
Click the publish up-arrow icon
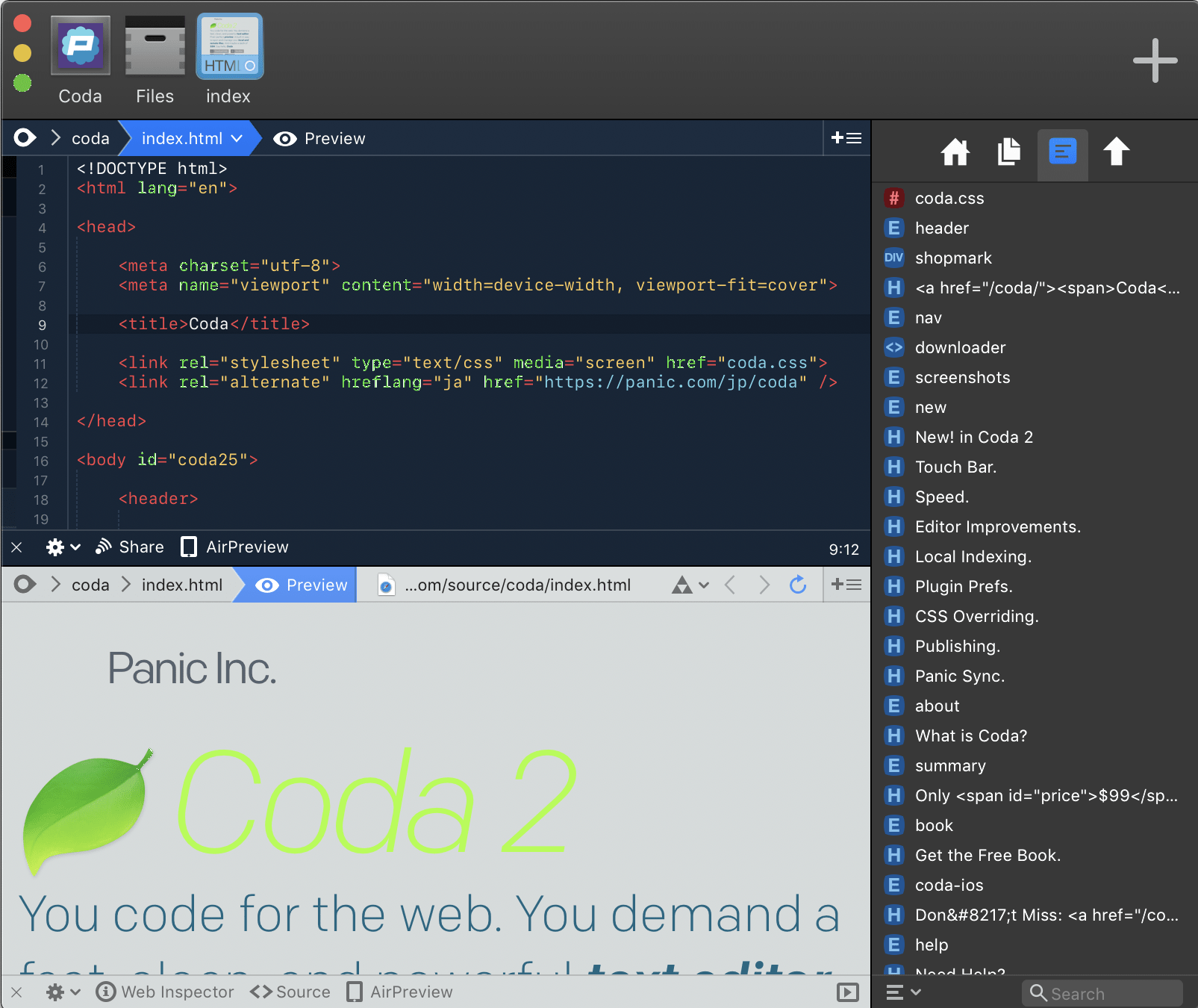point(1116,152)
